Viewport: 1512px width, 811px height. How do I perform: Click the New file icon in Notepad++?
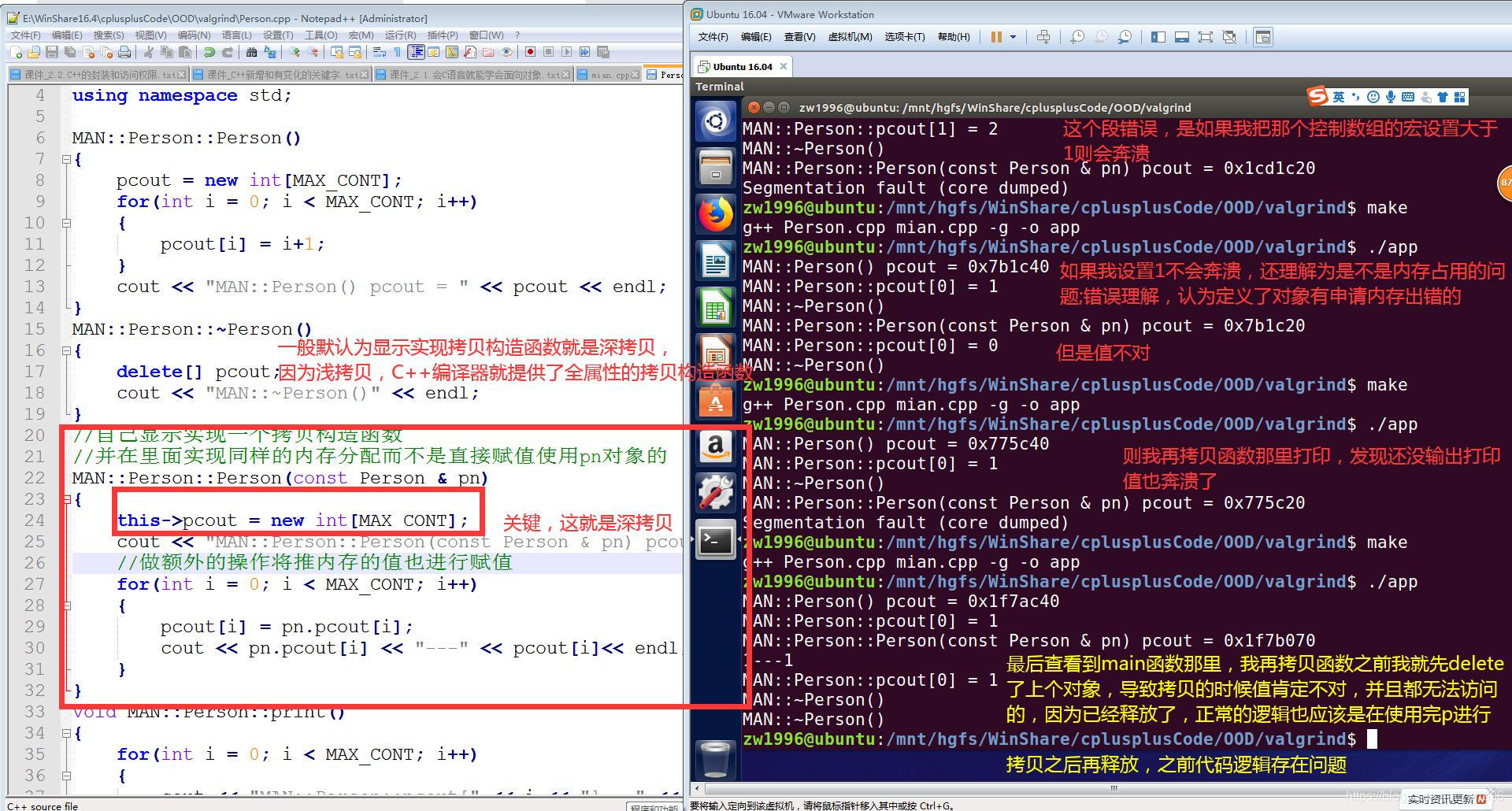[16, 52]
